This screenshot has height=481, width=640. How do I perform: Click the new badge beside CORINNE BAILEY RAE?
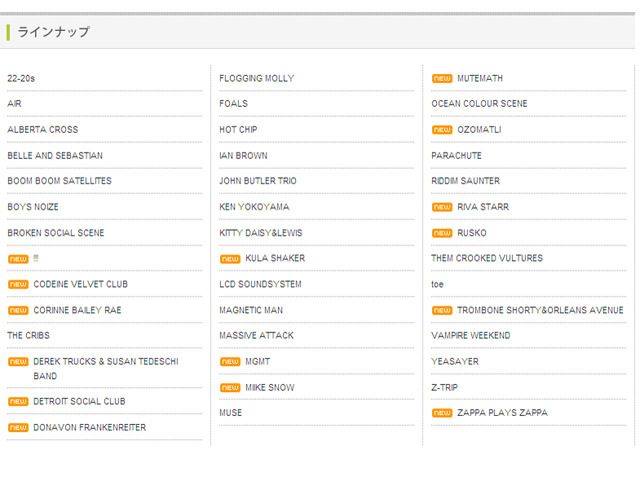coord(18,310)
